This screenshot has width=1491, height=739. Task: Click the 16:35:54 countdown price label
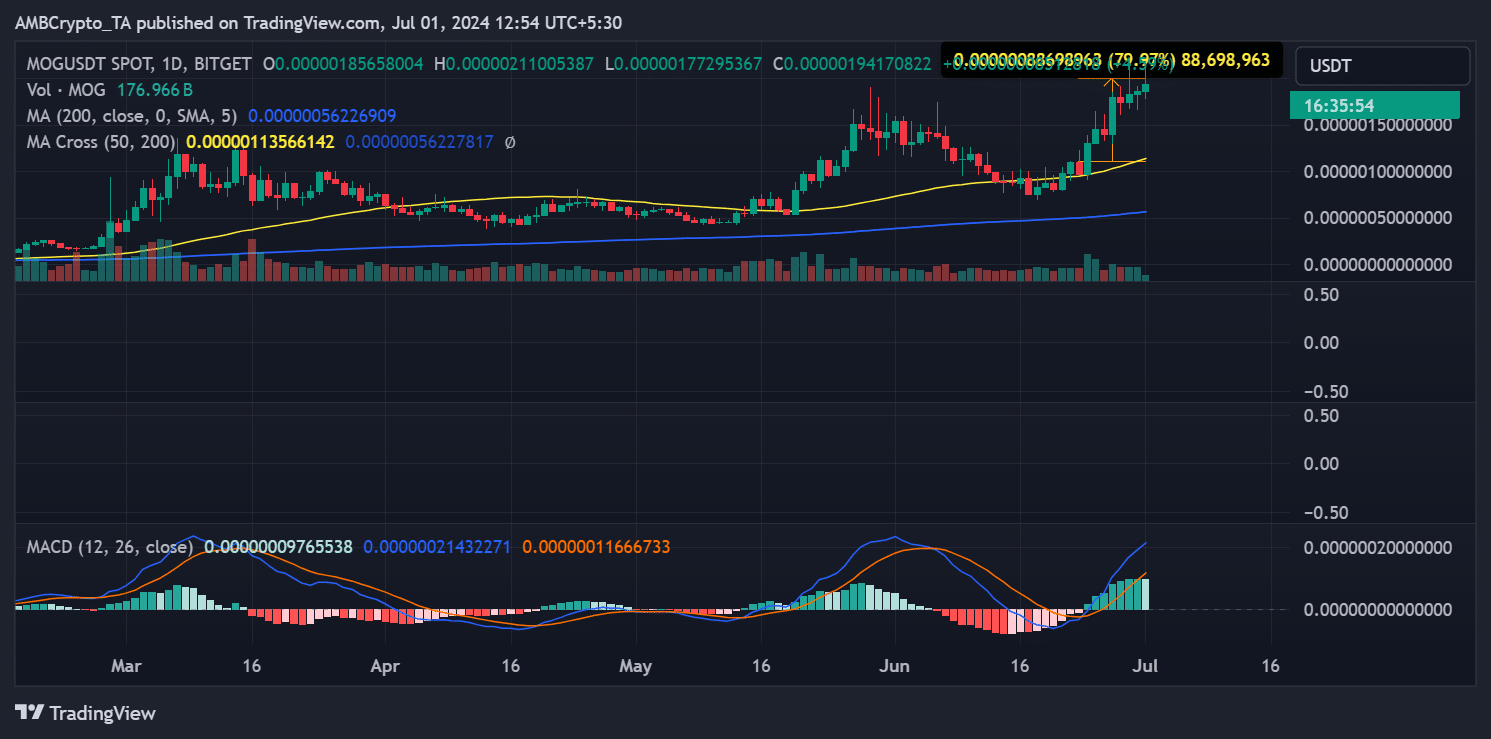click(1374, 105)
